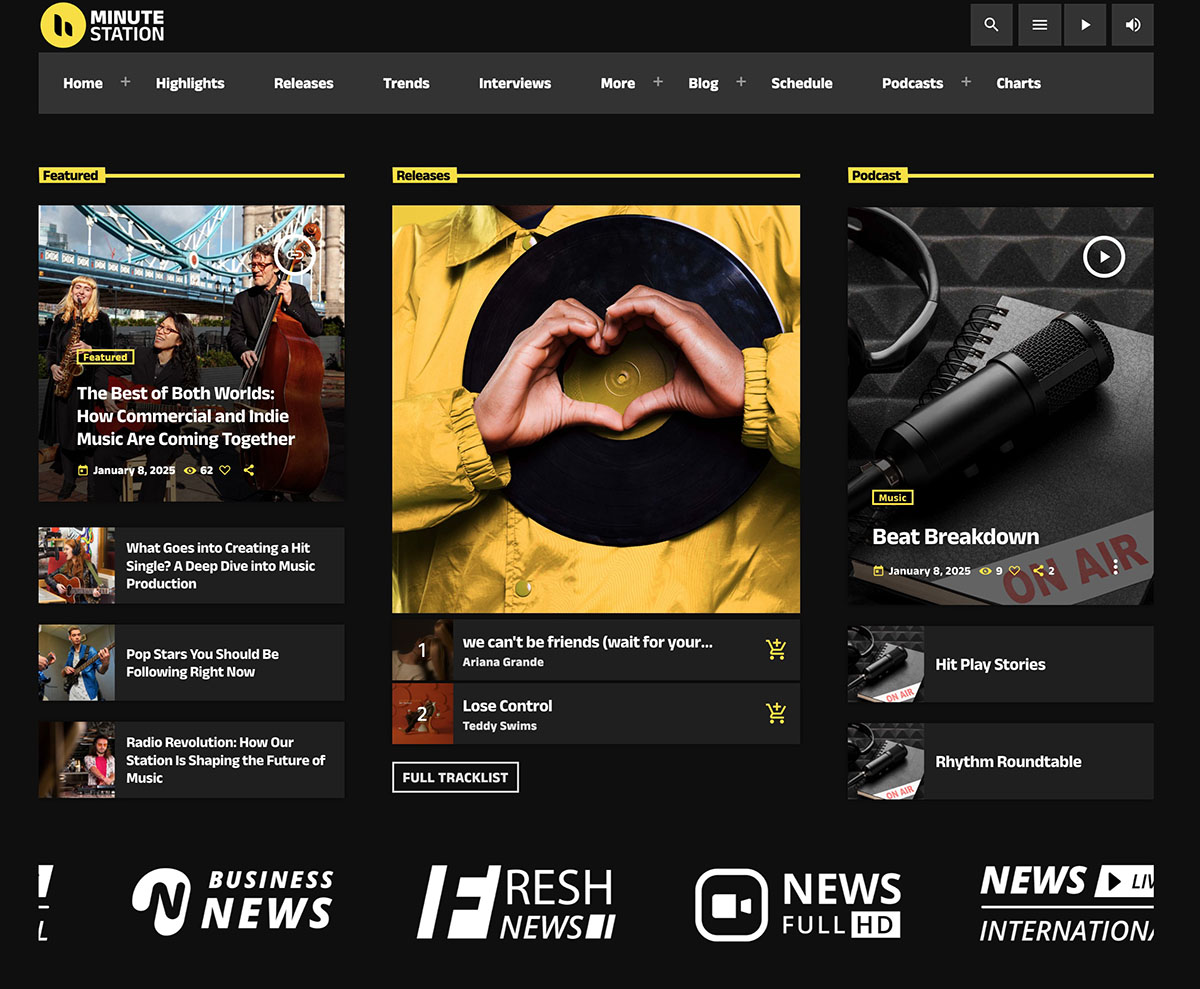This screenshot has width=1200, height=989.
Task: Click the FULL TRACKLIST button
Action: (x=455, y=777)
